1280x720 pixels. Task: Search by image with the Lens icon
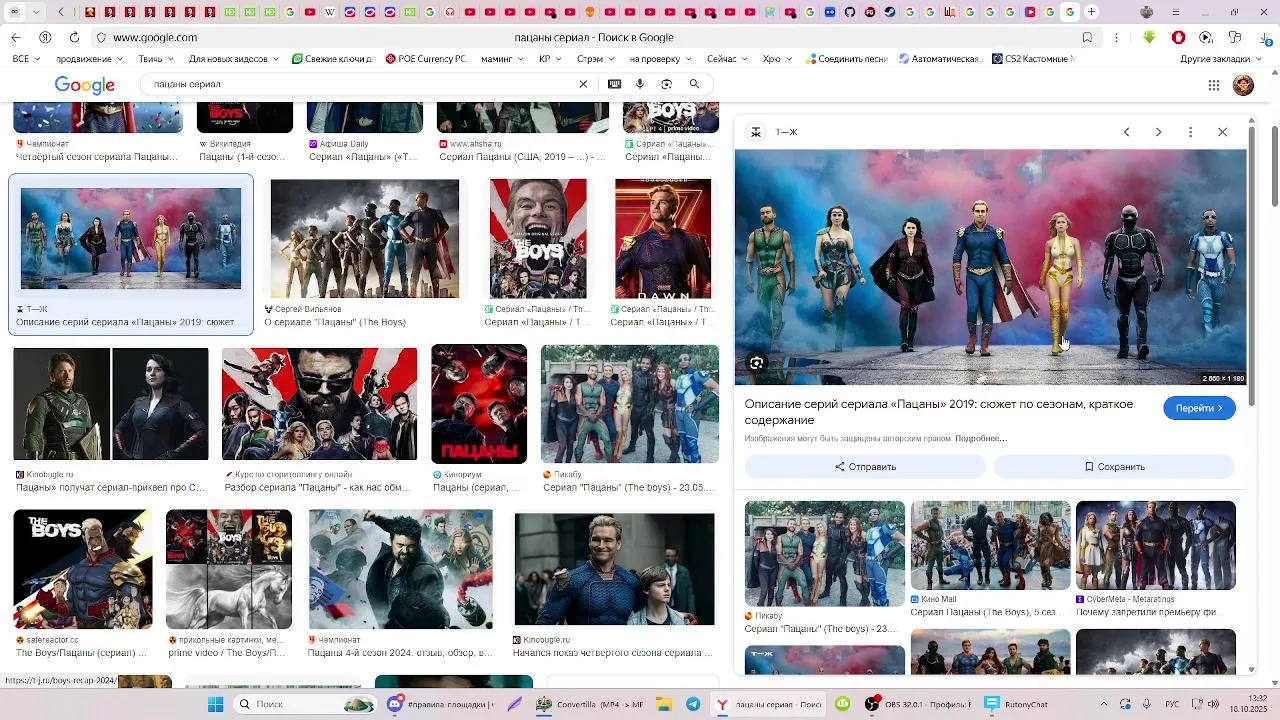pyautogui.click(x=667, y=84)
